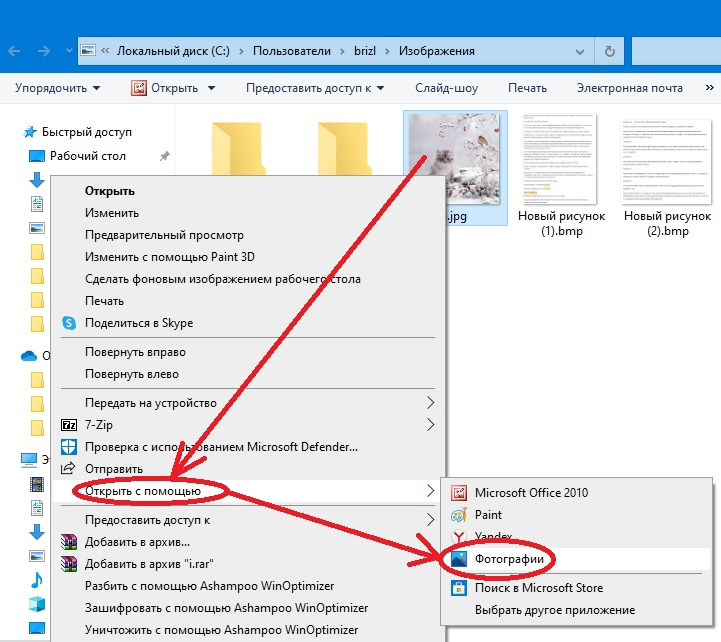Click brizl in the address path

coord(365,51)
